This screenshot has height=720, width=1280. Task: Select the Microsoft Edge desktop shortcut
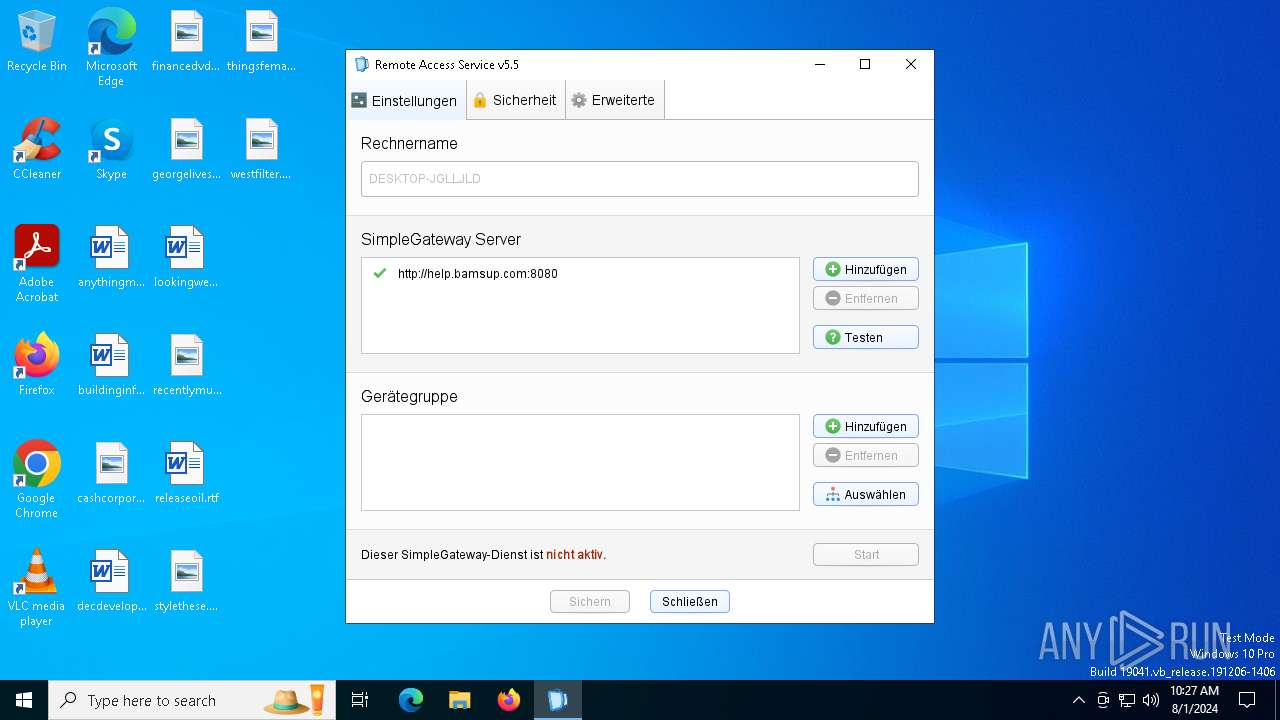pos(111,48)
